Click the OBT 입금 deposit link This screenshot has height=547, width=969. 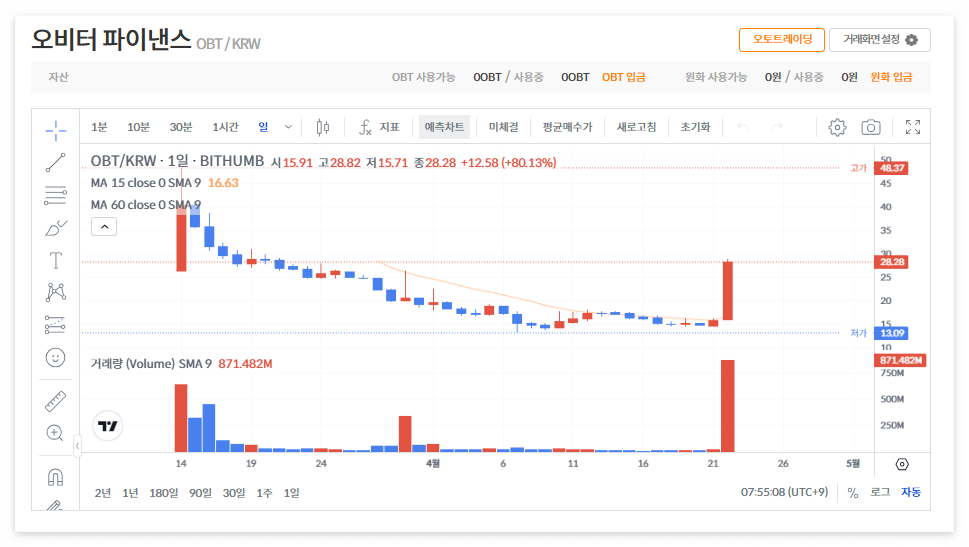624,77
